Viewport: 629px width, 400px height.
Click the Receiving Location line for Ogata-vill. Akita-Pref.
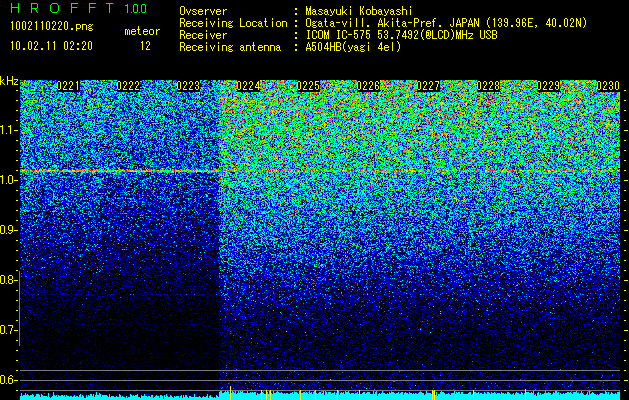pyautogui.click(x=446, y=23)
